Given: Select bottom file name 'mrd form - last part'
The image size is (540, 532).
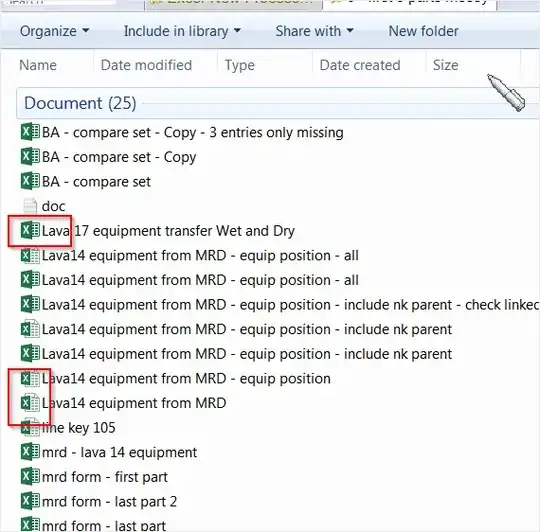Looking at the screenshot, I should coord(103,525).
